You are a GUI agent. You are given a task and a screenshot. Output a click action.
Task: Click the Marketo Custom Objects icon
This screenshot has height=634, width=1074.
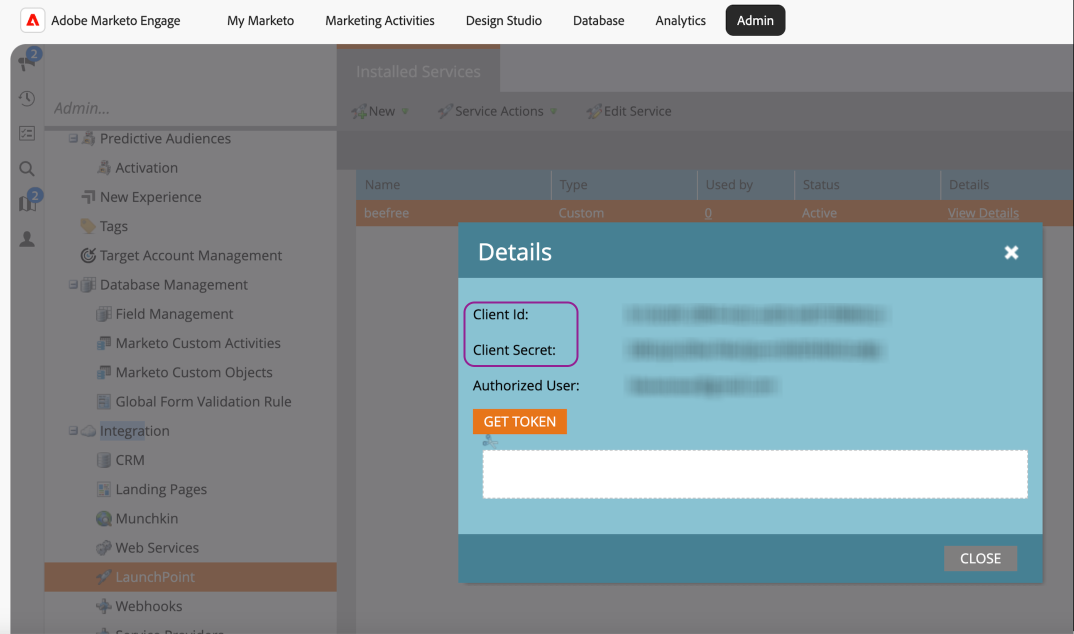[x=104, y=372]
